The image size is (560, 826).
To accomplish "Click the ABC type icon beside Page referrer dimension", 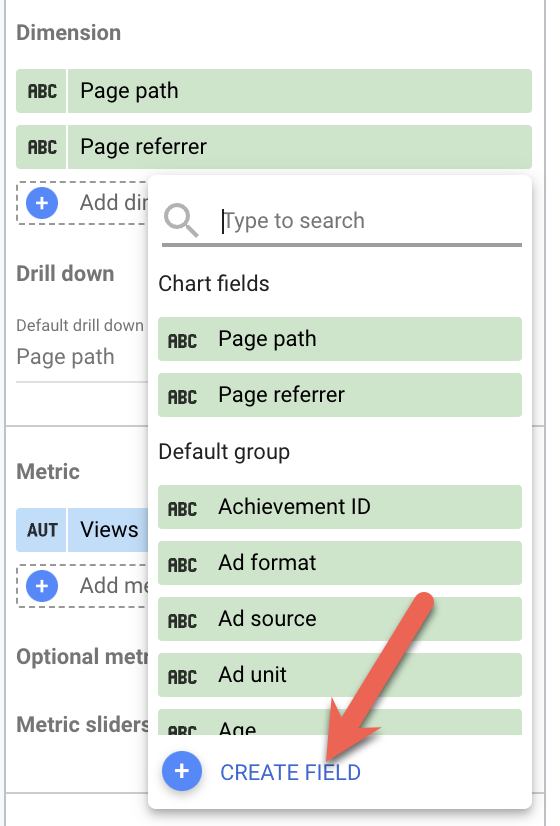I will pyautogui.click(x=42, y=147).
